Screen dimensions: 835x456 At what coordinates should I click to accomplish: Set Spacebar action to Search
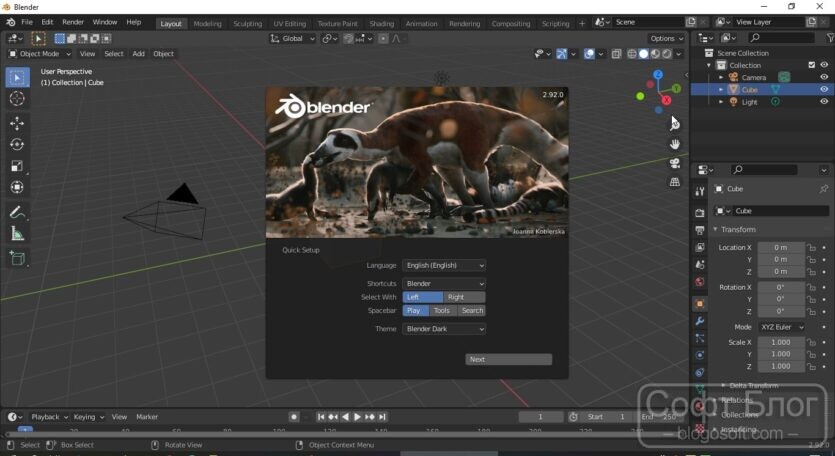471,311
